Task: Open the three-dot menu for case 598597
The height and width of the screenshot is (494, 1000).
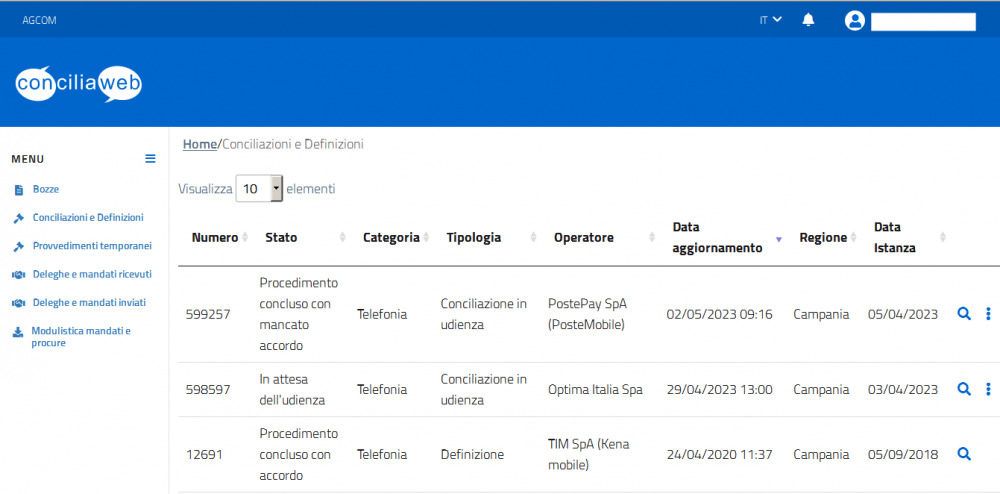Action: pos(988,389)
